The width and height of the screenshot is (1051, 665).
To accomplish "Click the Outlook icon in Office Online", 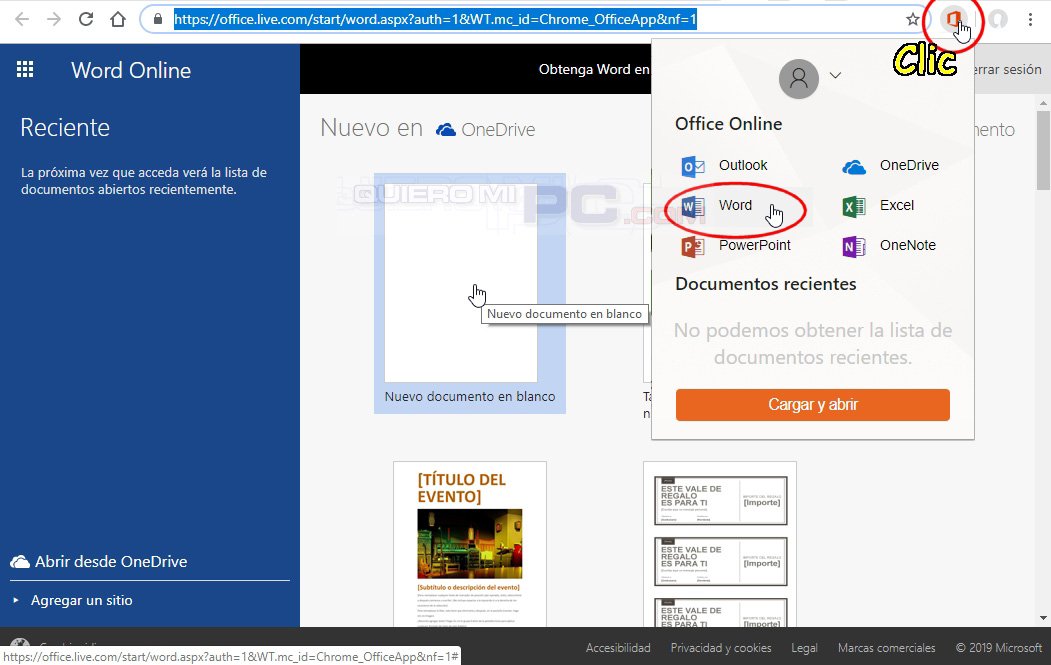I will click(x=692, y=166).
